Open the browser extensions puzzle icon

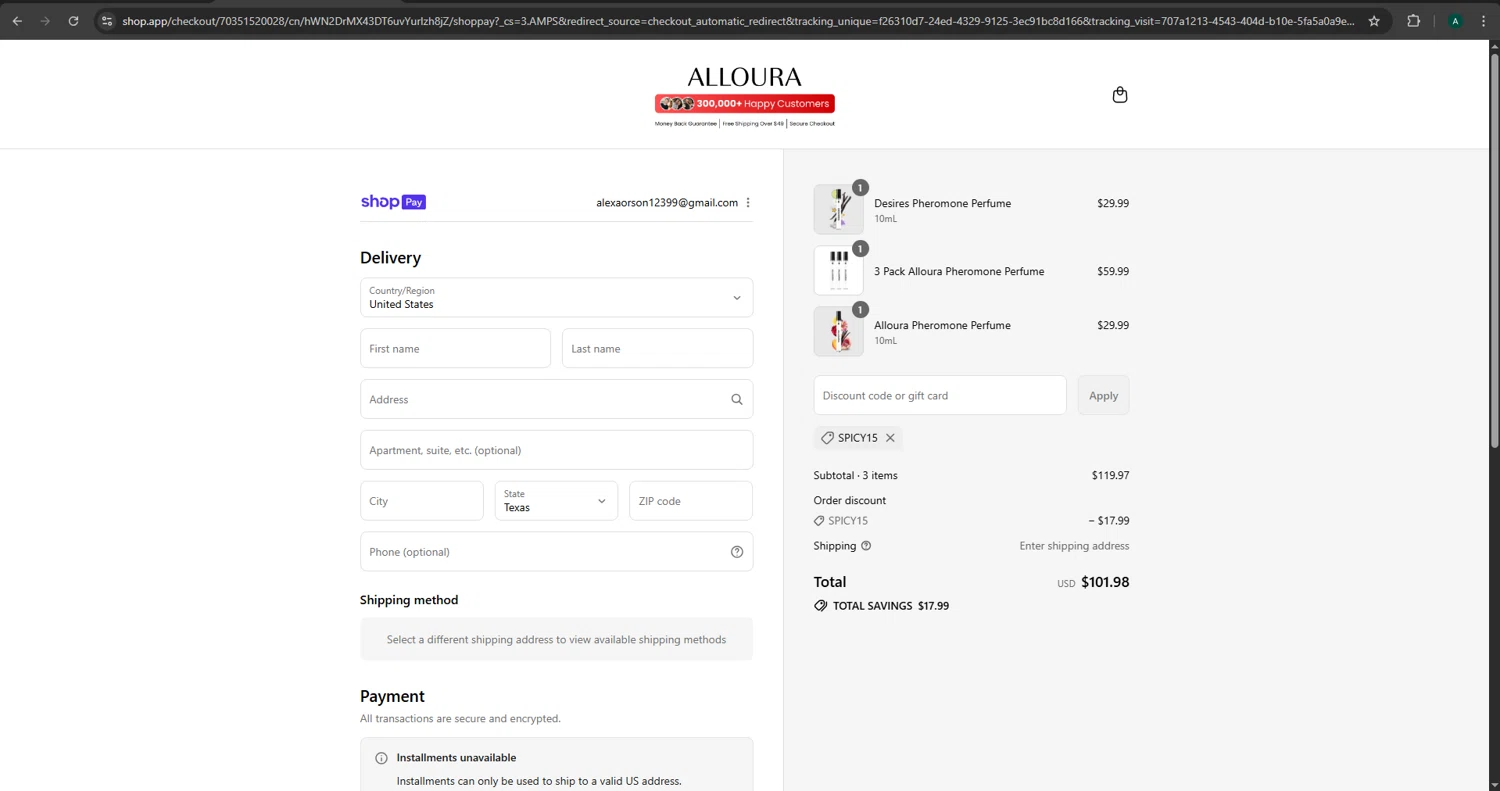coord(1413,20)
